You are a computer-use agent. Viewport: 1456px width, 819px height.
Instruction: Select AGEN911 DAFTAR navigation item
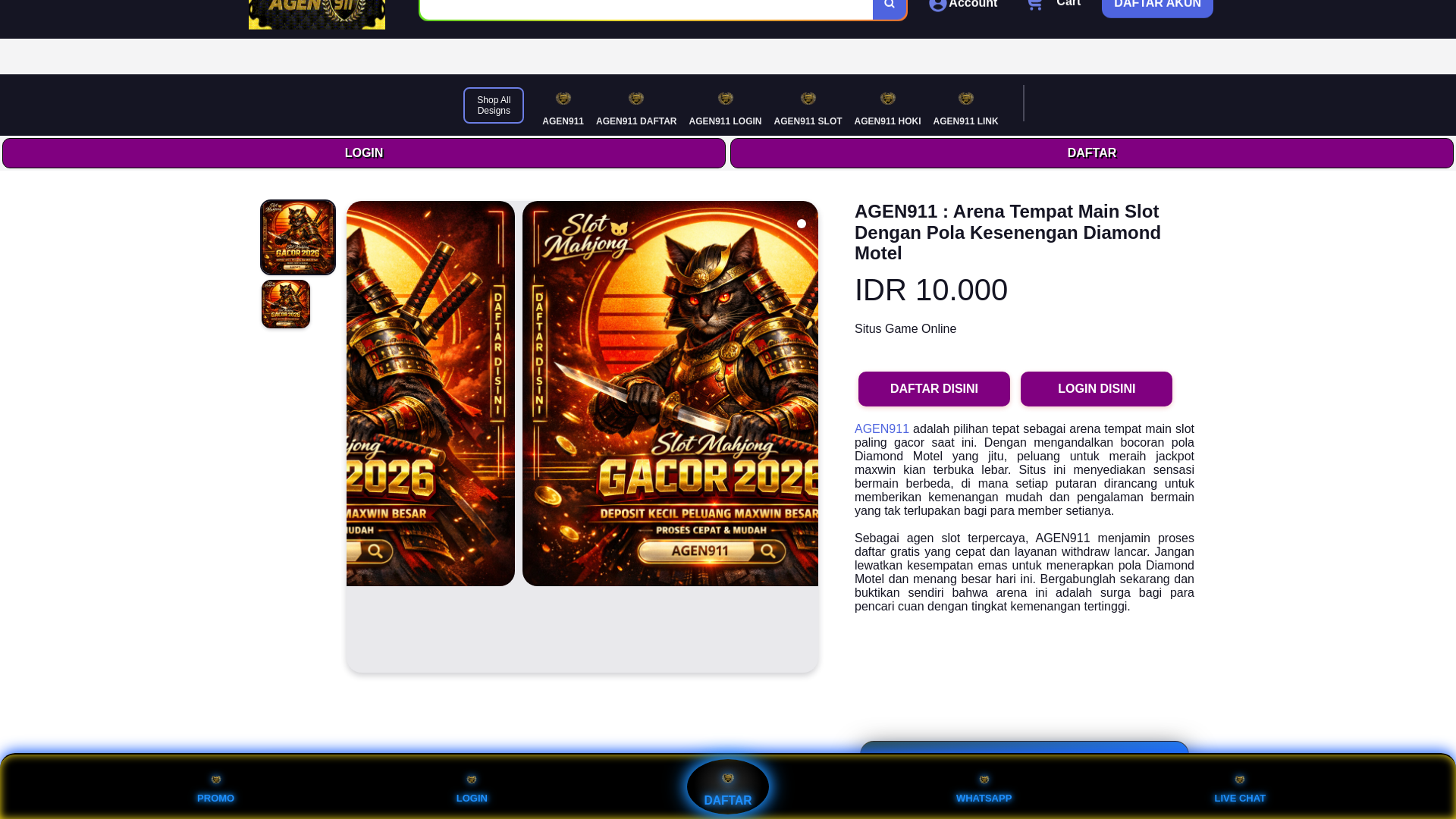(x=635, y=108)
